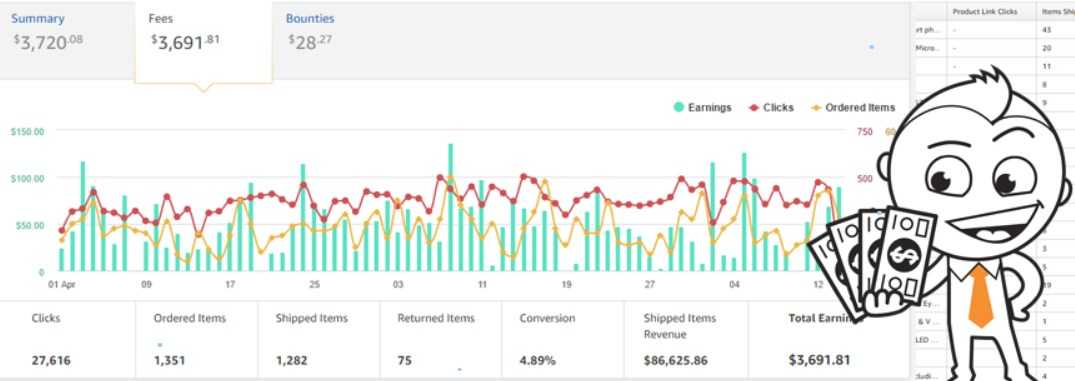1075x381 pixels.
Task: Switch to the Bounties tab
Action: 311,19
